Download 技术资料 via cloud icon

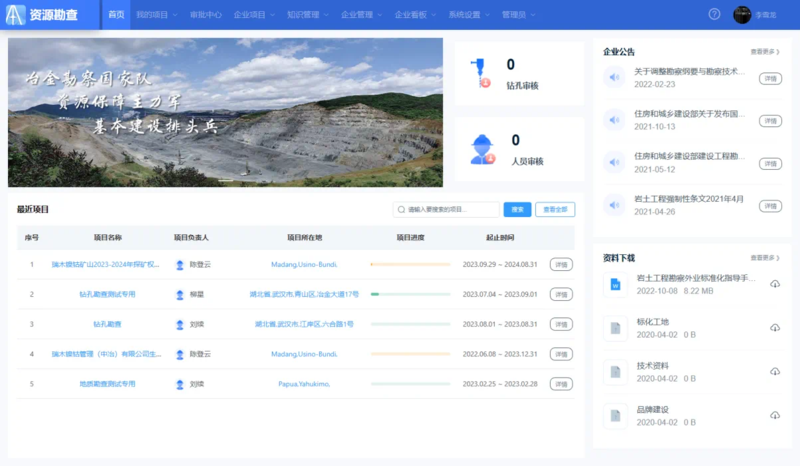click(775, 372)
